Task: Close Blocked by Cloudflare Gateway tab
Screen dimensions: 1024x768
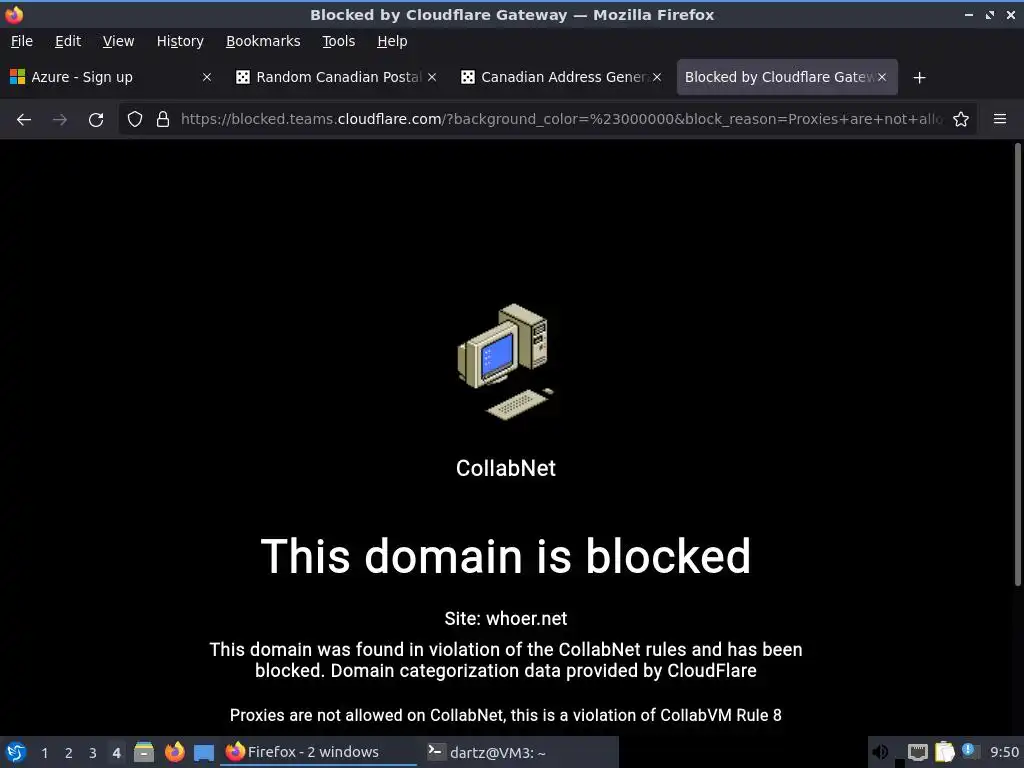Action: [882, 77]
